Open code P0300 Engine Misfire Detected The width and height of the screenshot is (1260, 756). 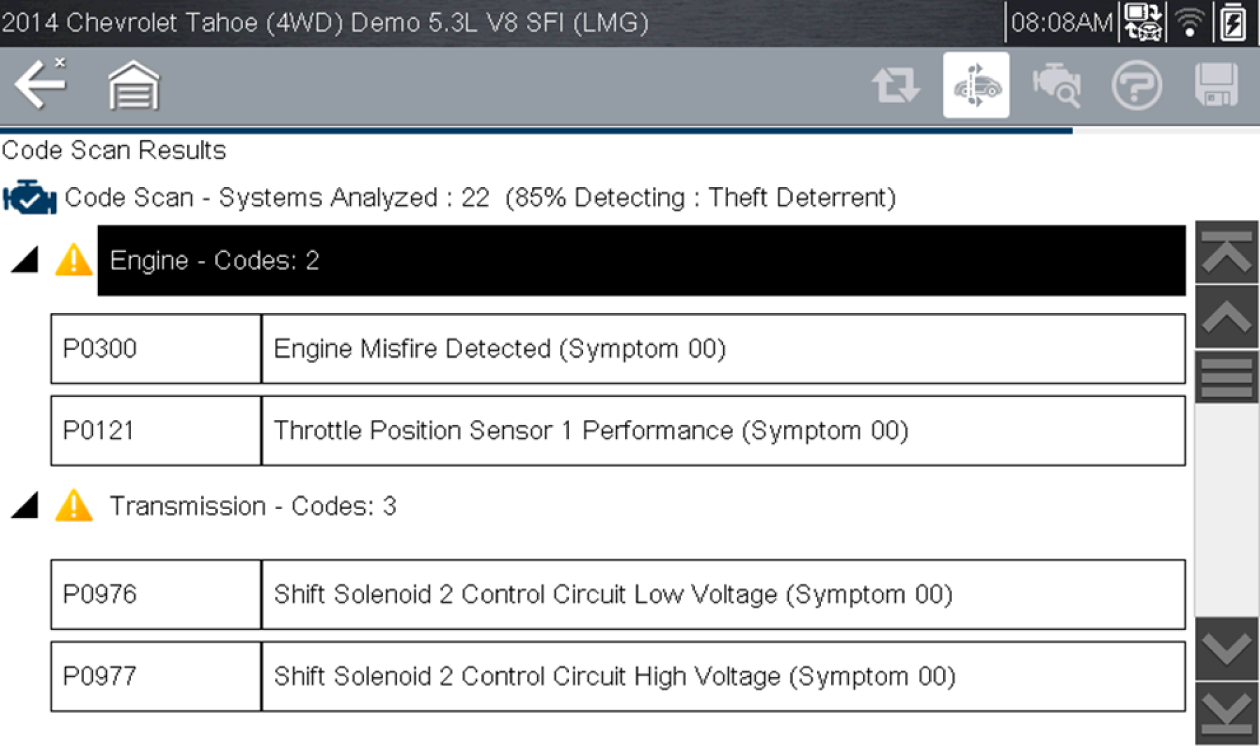(617, 349)
